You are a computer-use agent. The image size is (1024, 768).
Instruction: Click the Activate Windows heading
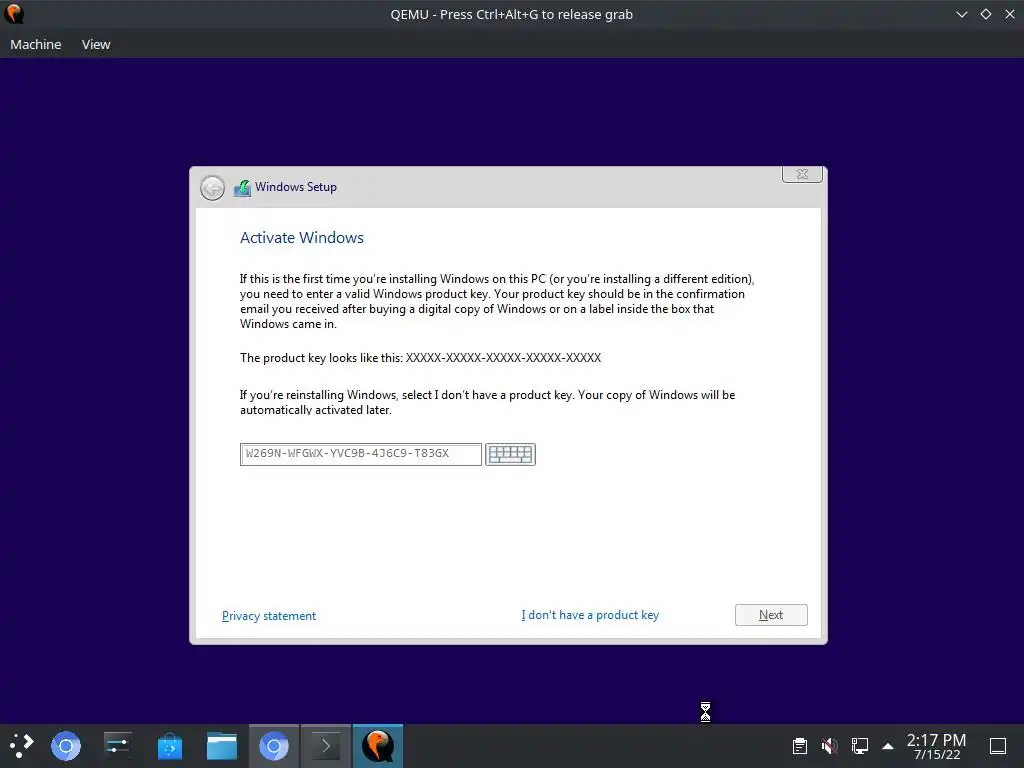[302, 238]
